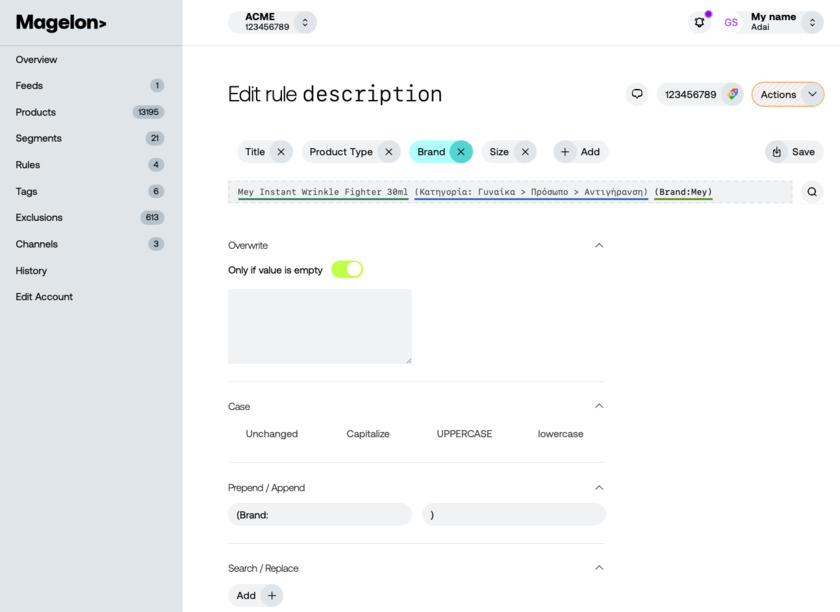The width and height of the screenshot is (840, 612).
Task: Click the Feeds count badge 1
Action: coord(157,85)
